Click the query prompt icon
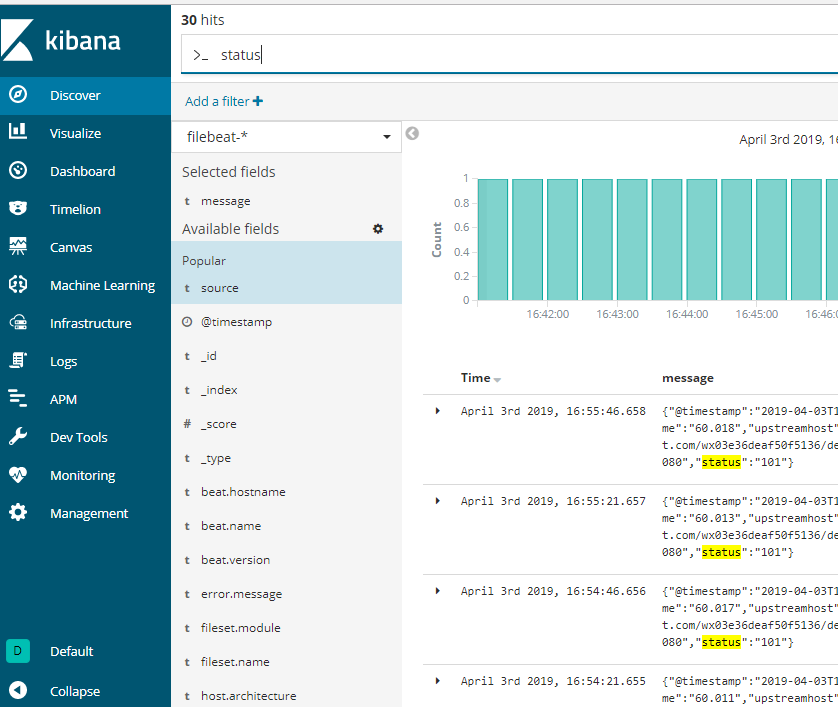The image size is (838, 707). pyautogui.click(x=200, y=55)
